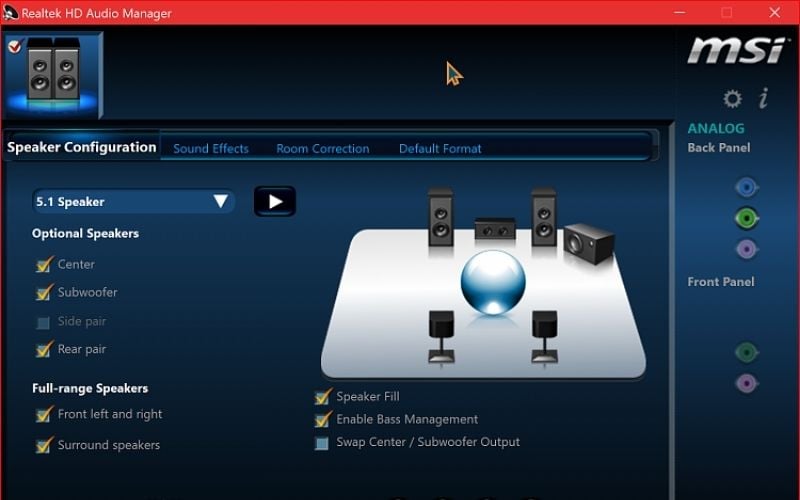Click the front right speaker in diagram
This screenshot has height=500, width=800.
544,217
